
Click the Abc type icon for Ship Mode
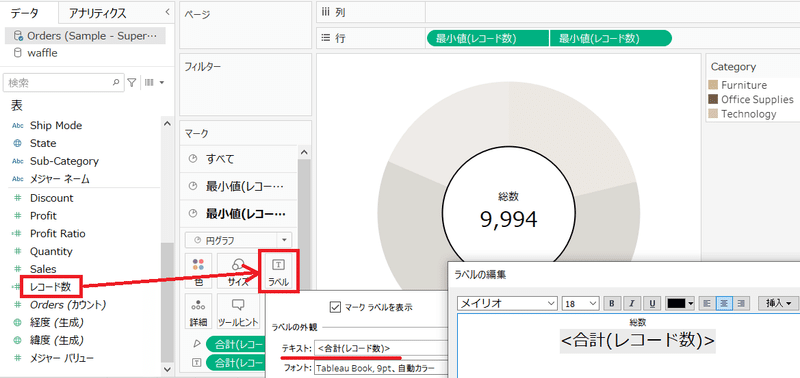coord(17,125)
